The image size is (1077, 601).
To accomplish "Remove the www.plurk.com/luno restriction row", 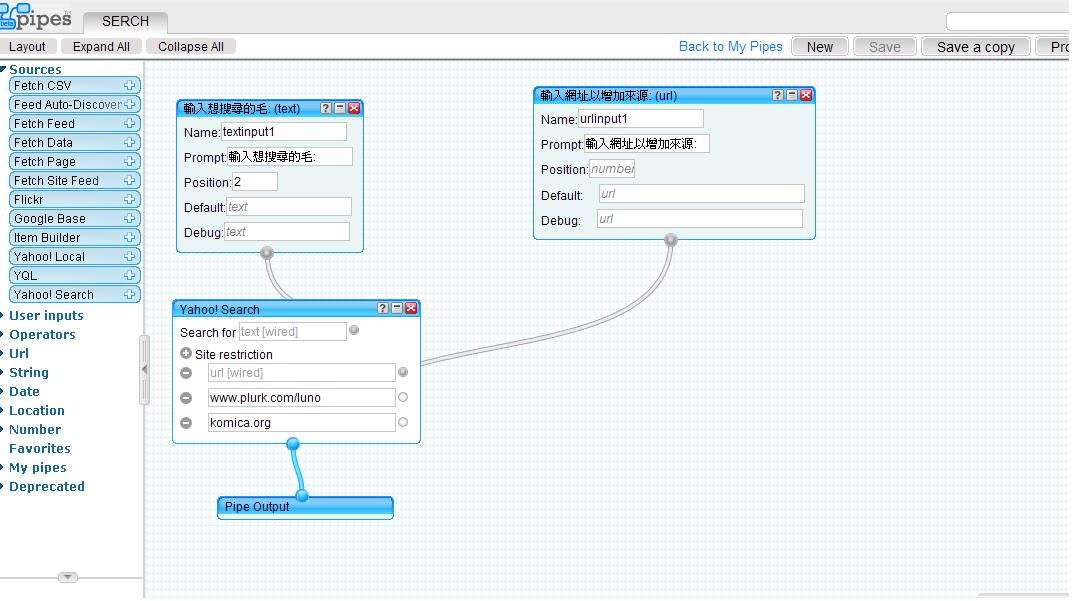I will (x=186, y=398).
